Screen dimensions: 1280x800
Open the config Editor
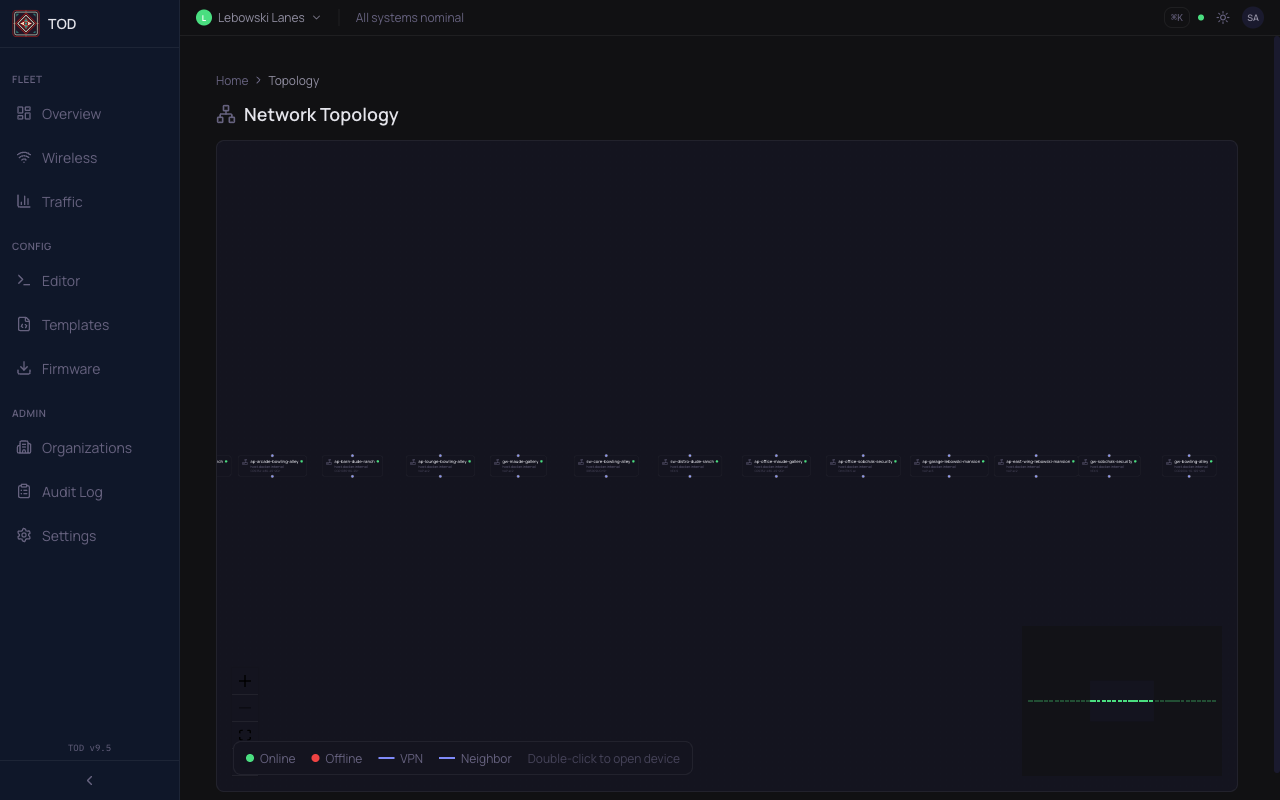60,281
